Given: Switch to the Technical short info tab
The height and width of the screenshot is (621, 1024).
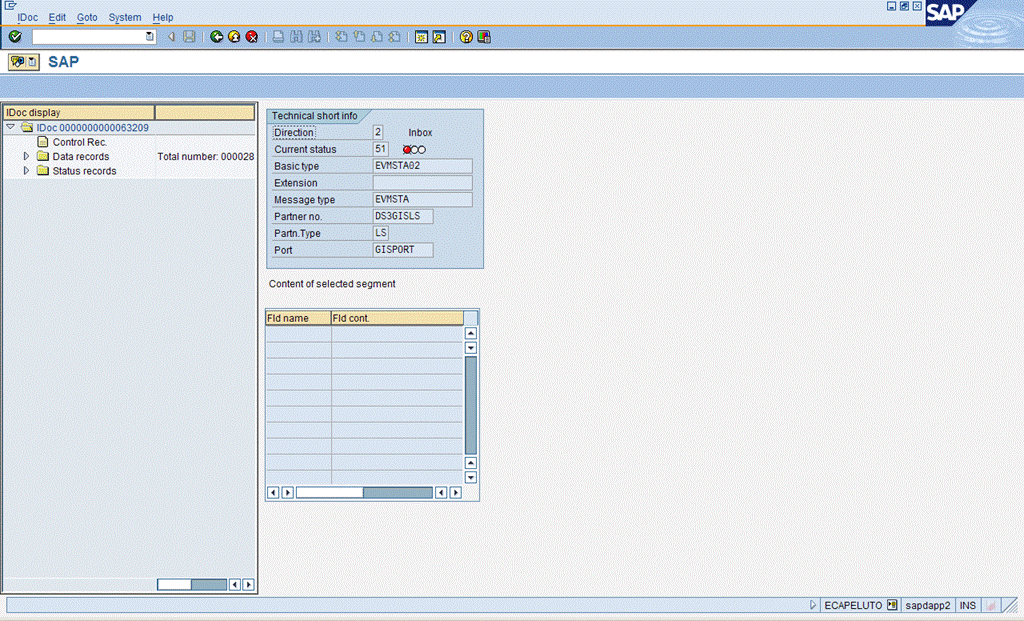Looking at the screenshot, I should coord(315,116).
